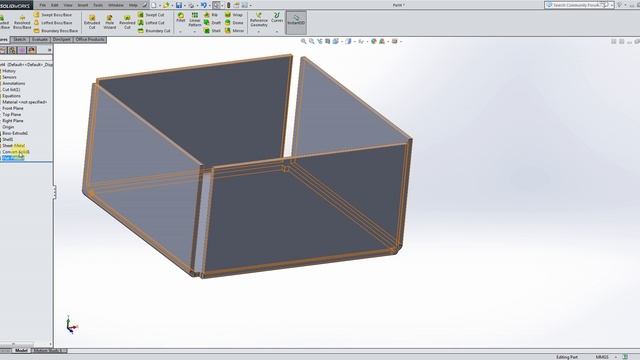Select Extruded Cut tool
The image size is (640, 360).
coord(92,22)
